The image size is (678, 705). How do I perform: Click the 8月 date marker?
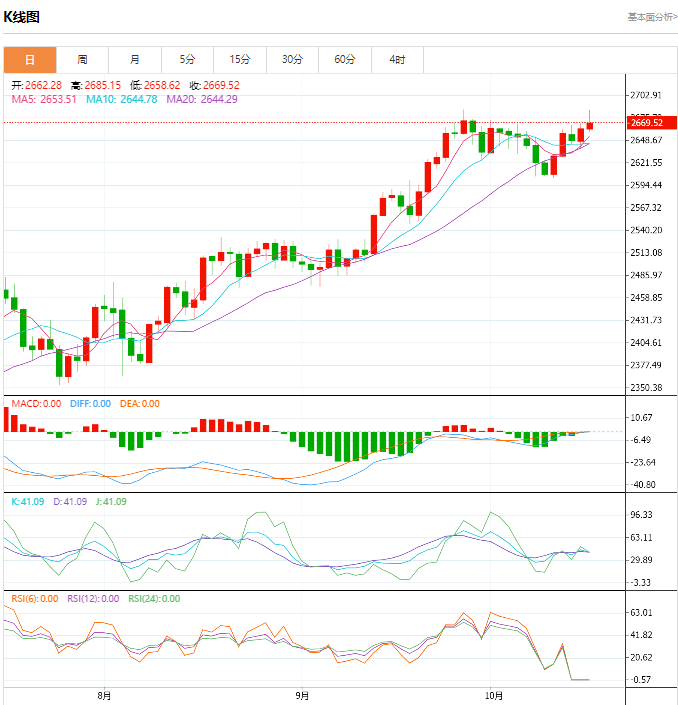[x=104, y=694]
